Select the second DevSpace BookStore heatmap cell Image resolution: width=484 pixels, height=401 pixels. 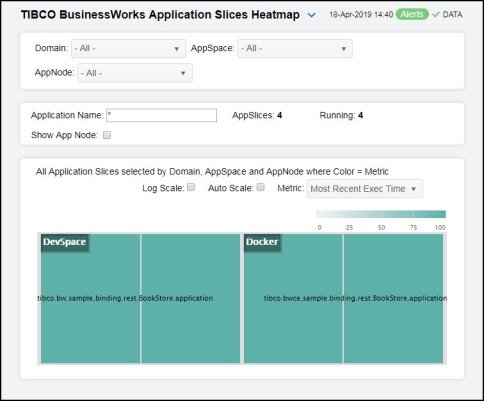point(190,298)
